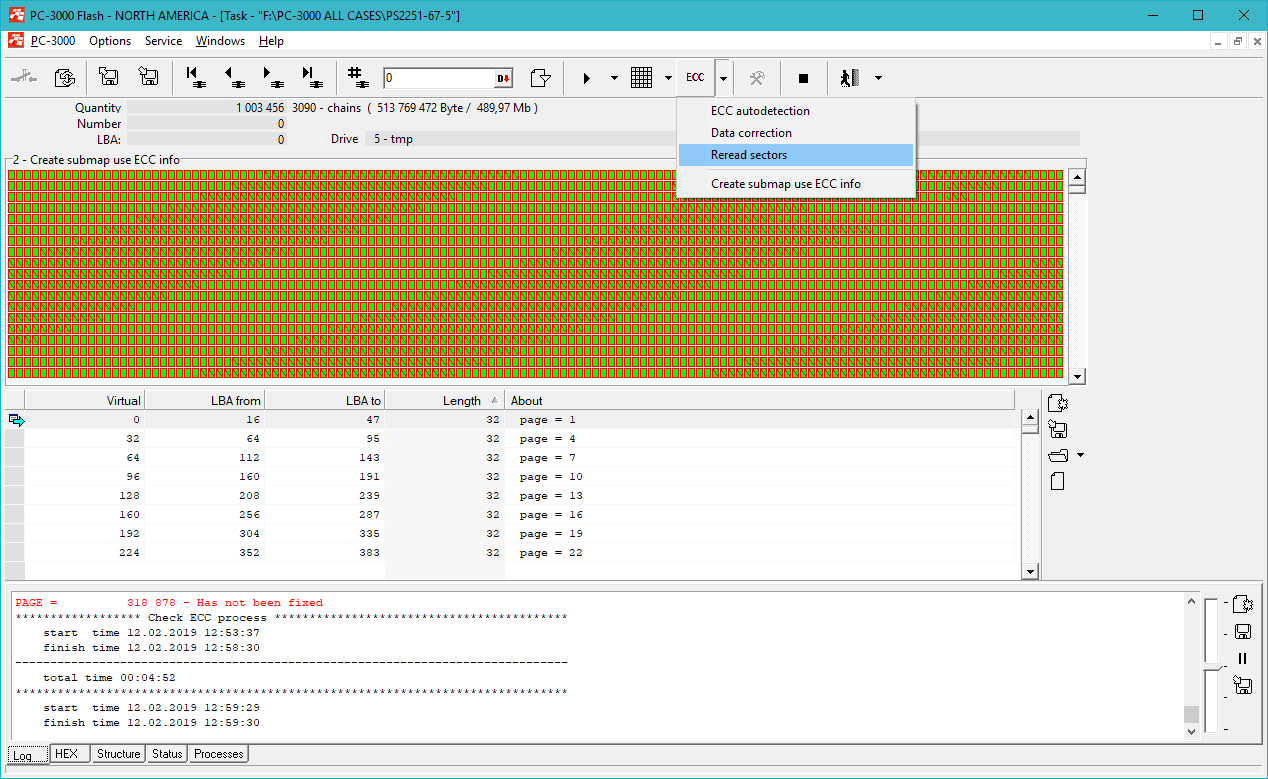Click open folder icon beside chain table

[1058, 456]
